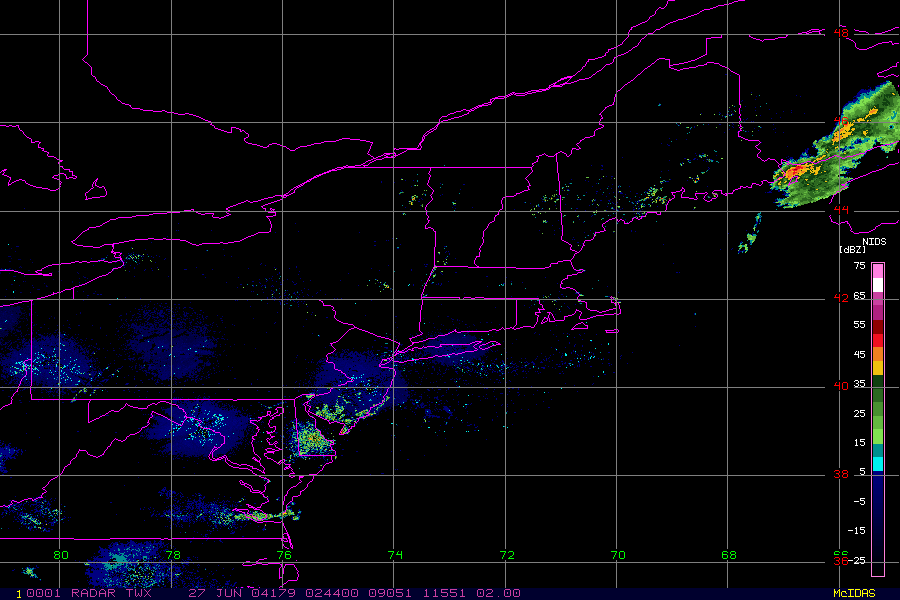Click the 25 dBZ legend value
This screenshot has height=600, width=900.
click(859, 414)
